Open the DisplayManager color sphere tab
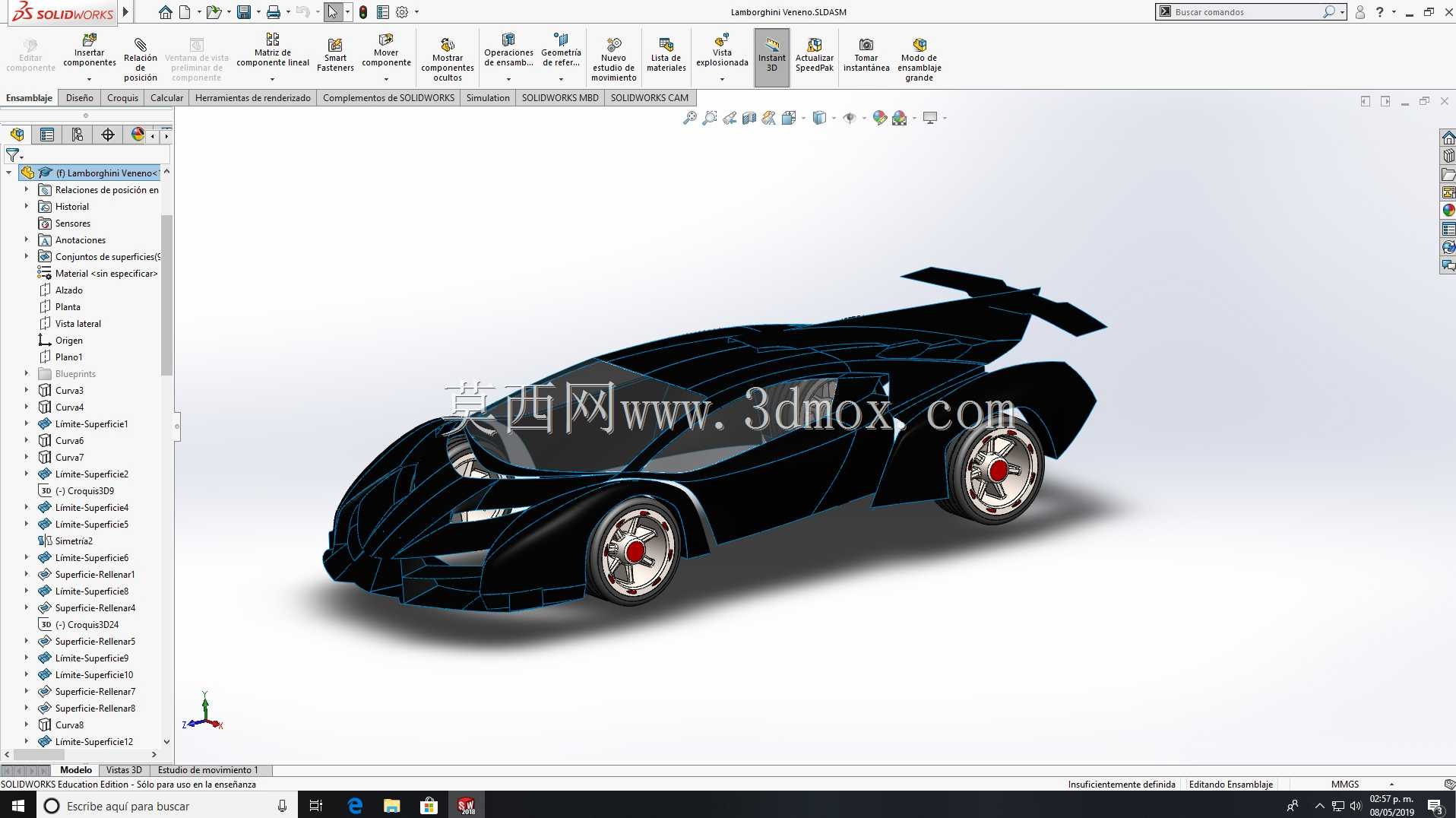 tap(138, 135)
